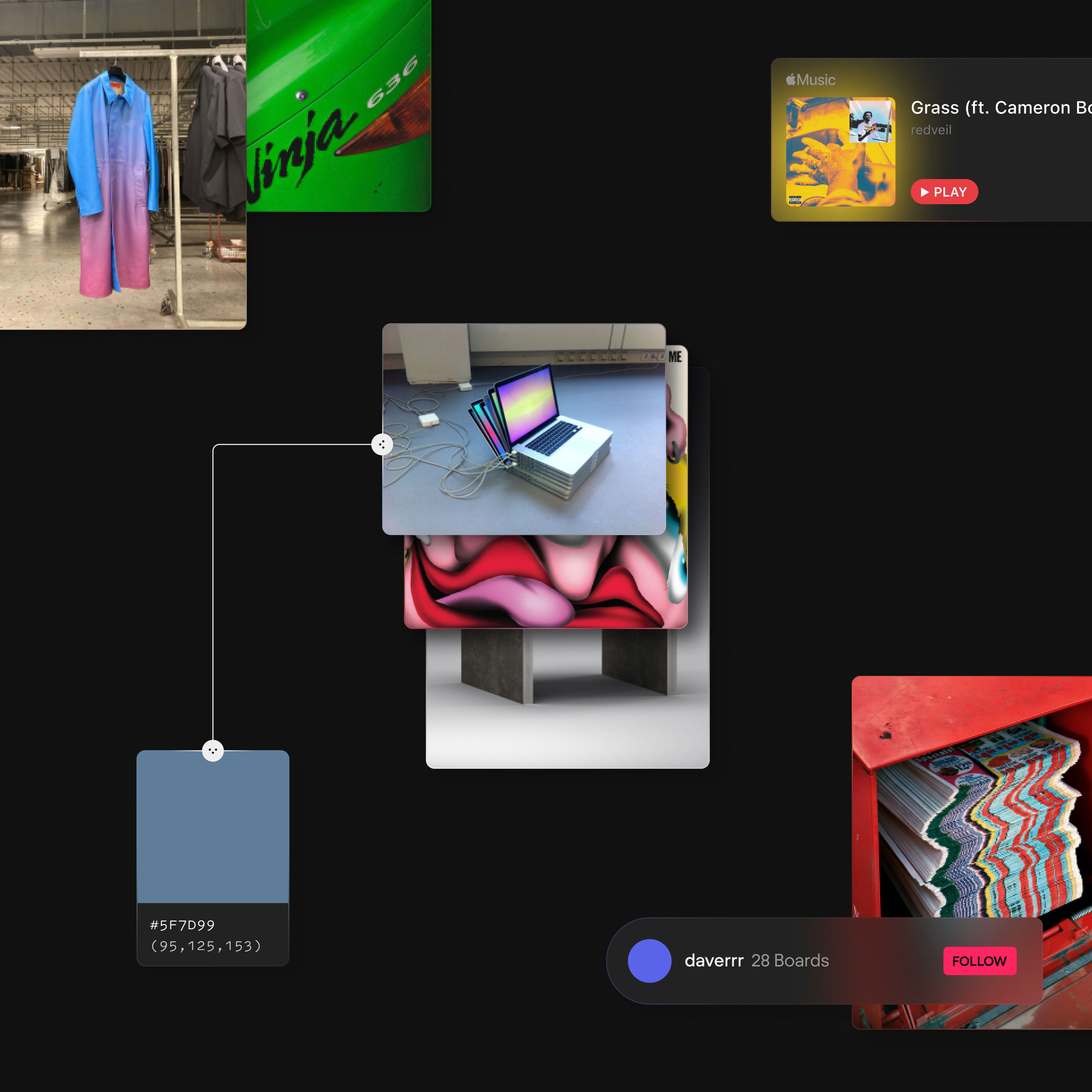Click the artist name redveil
The height and width of the screenshot is (1092, 1092).
[931, 130]
